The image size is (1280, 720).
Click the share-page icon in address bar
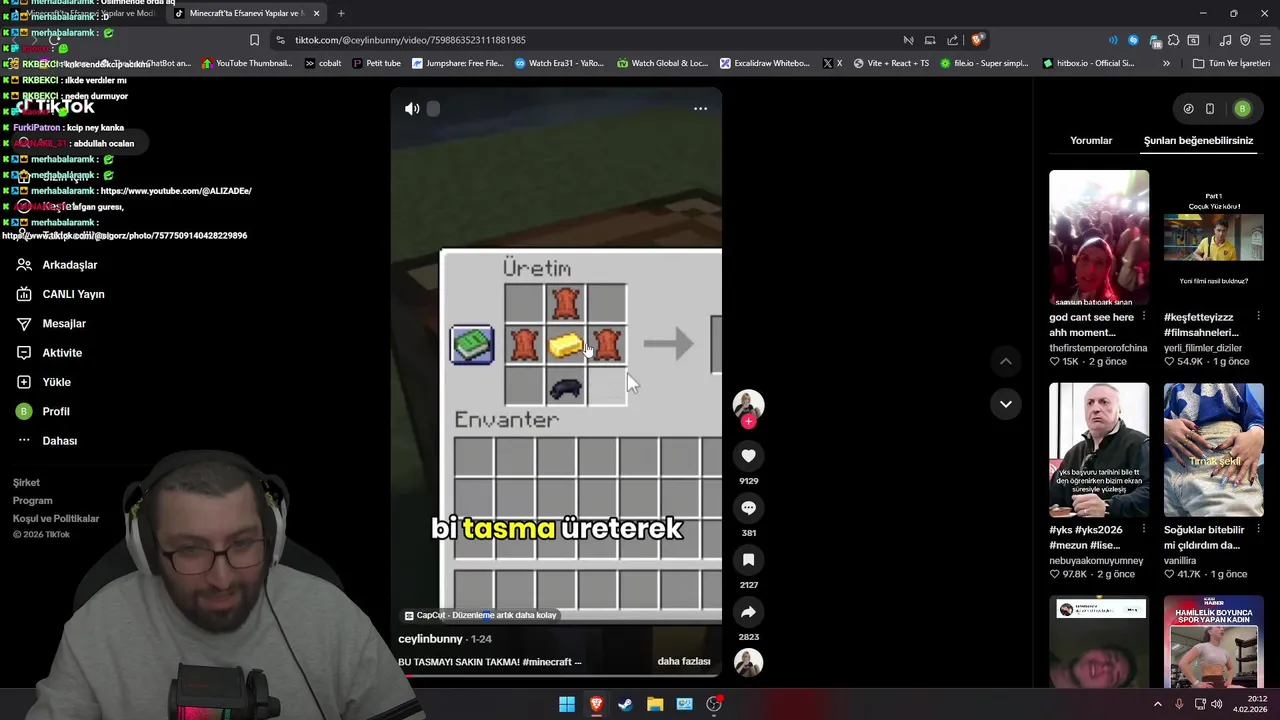point(952,40)
